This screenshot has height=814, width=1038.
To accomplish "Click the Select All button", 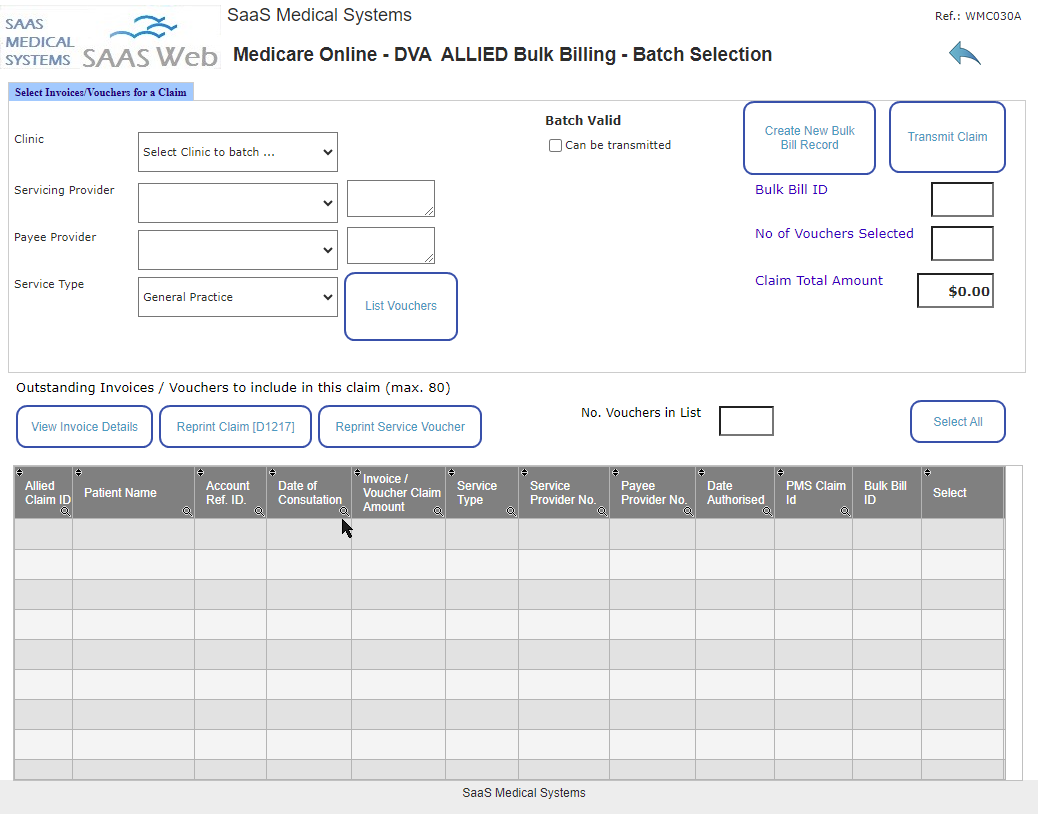I will (x=958, y=422).
